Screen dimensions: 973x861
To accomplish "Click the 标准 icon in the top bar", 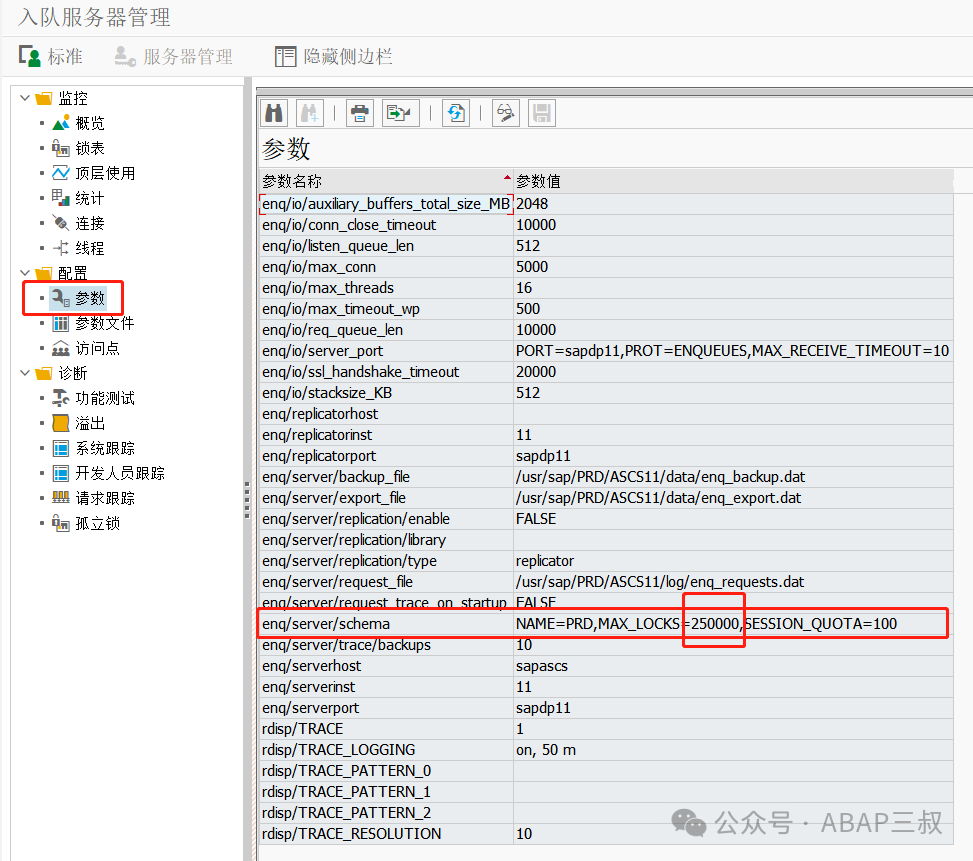I will coord(29,56).
